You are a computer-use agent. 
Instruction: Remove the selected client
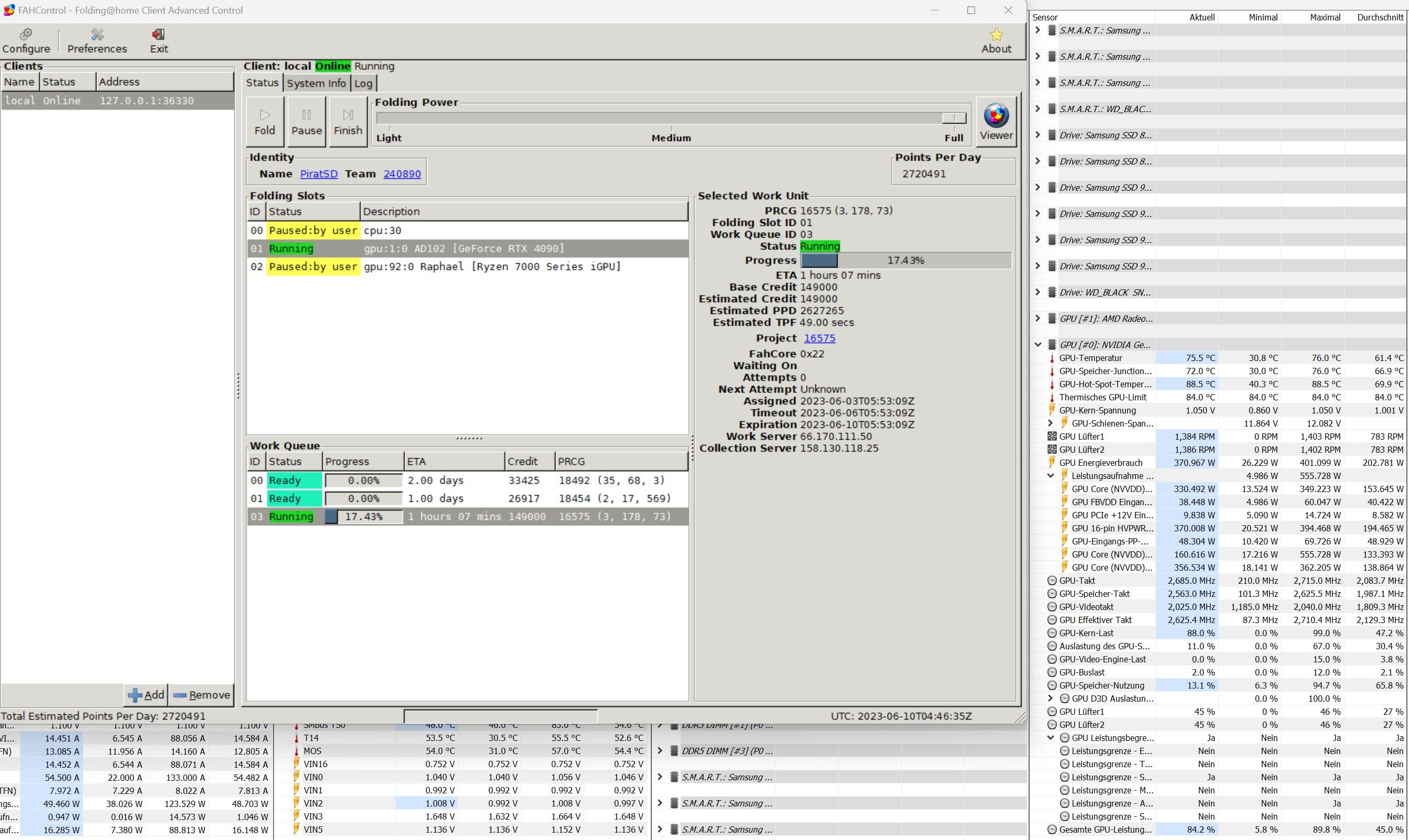point(201,694)
